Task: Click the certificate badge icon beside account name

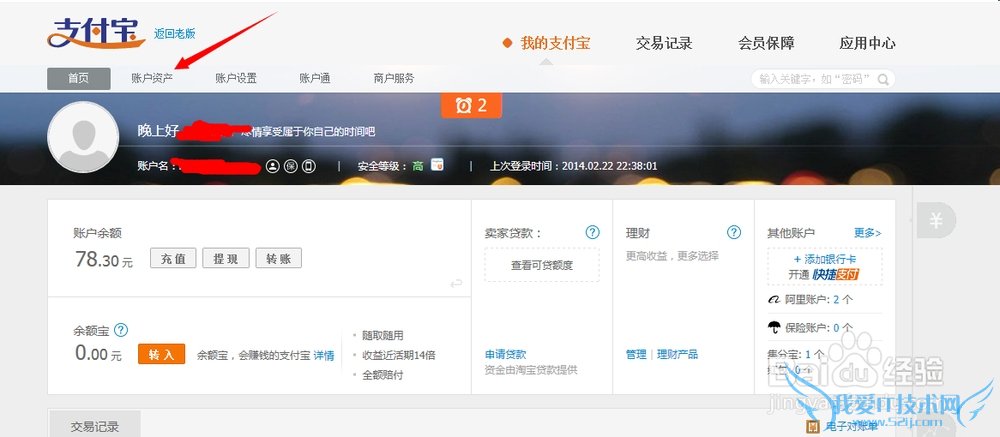Action: pyautogui.click(x=291, y=166)
